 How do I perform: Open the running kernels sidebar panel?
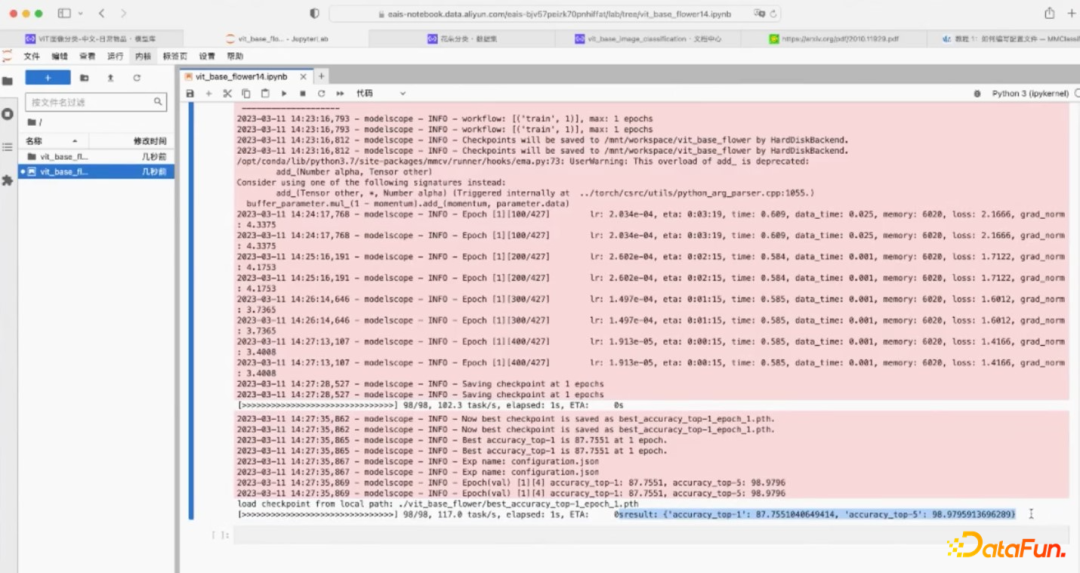8,114
